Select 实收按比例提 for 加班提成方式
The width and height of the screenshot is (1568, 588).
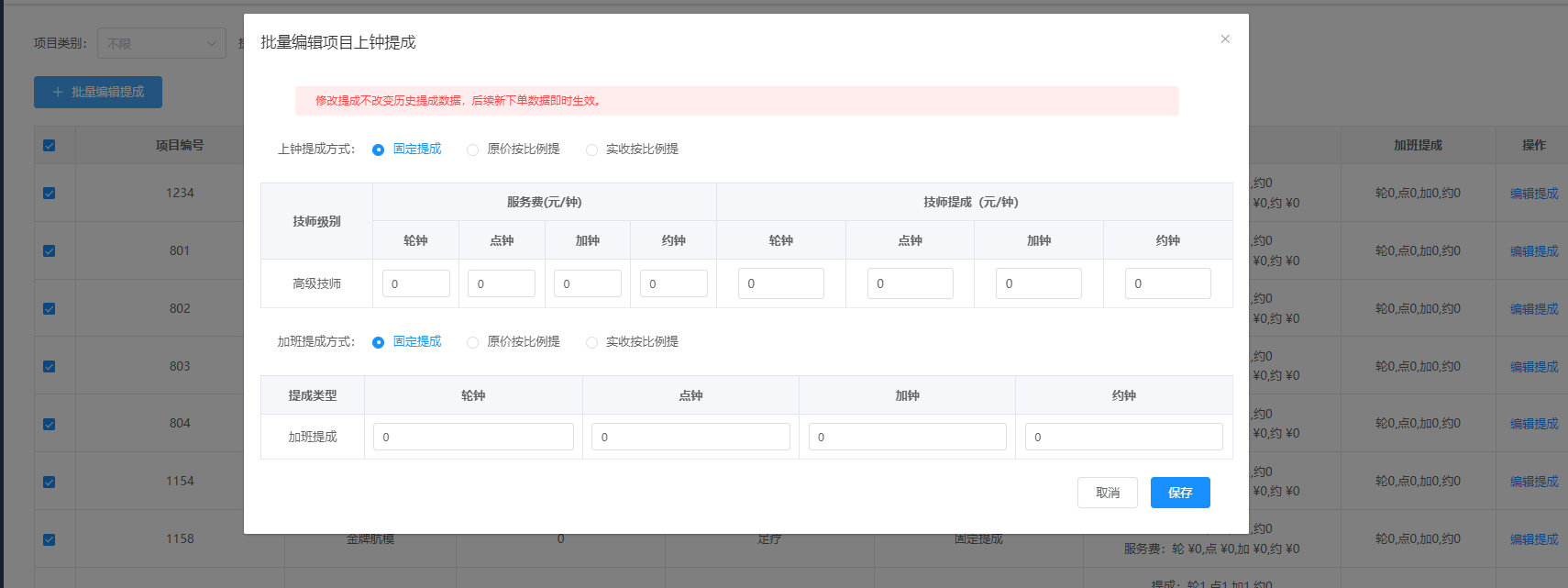tap(633, 341)
